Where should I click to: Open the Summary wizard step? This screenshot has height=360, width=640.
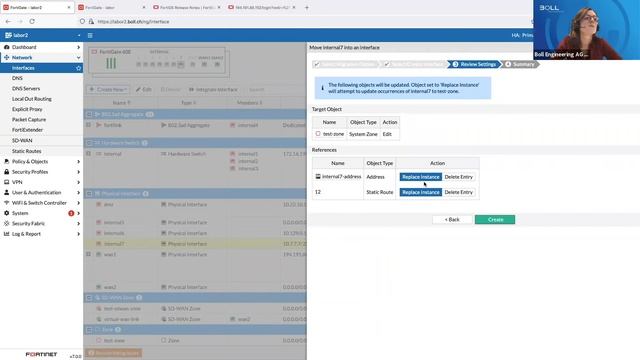tap(520, 64)
